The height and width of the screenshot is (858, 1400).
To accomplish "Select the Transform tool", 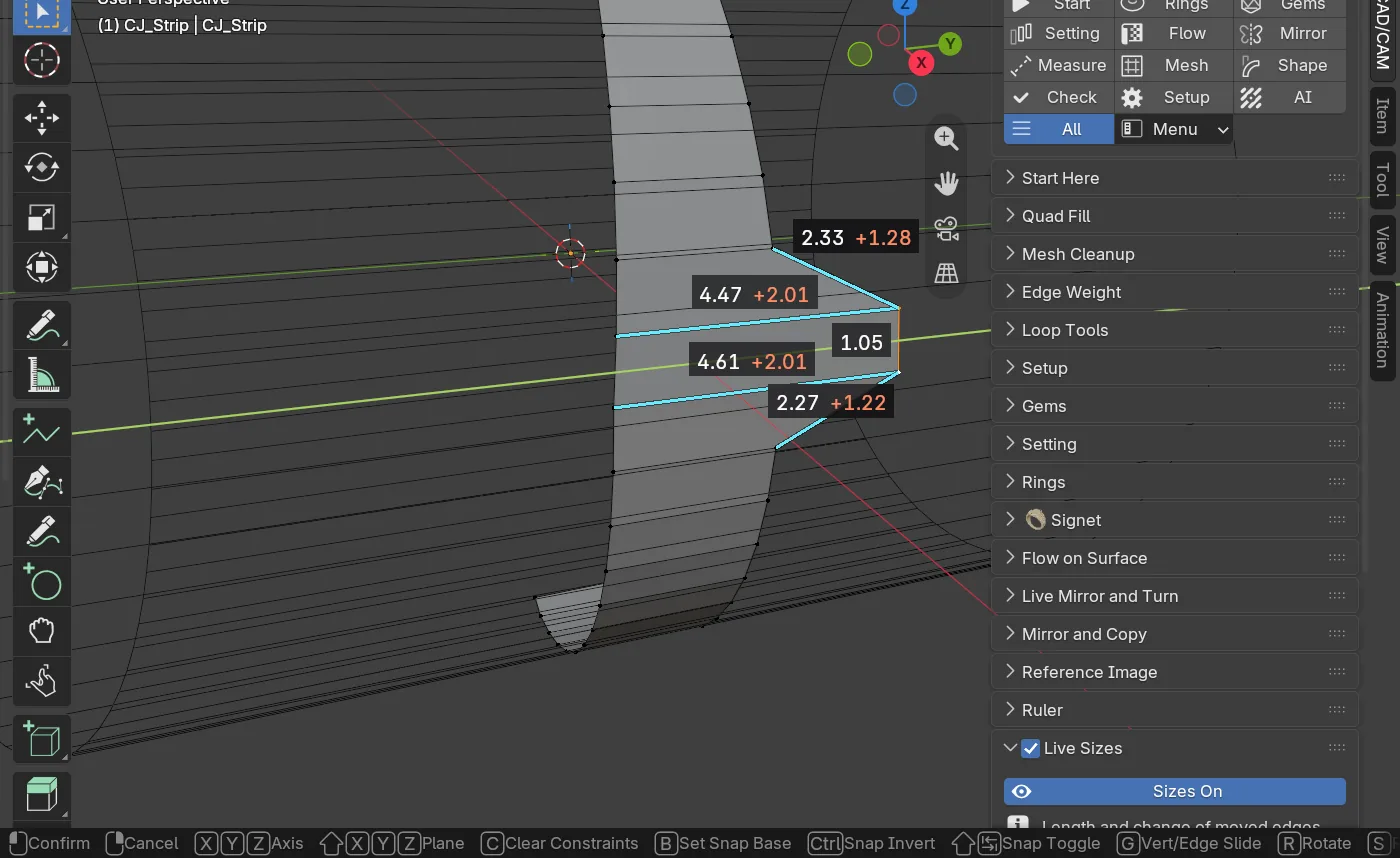I will pos(41,267).
